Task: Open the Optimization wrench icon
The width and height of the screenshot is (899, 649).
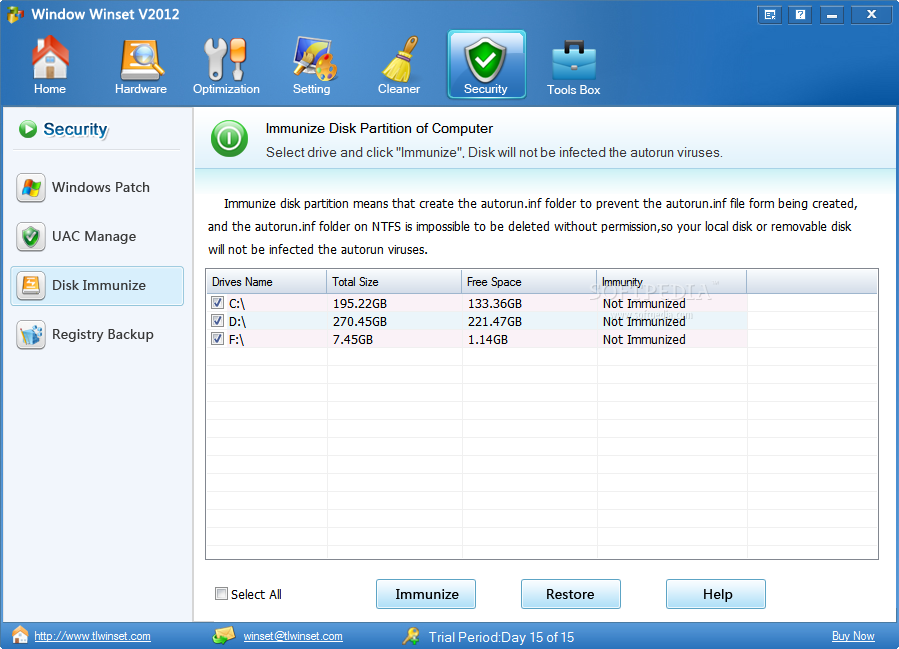Action: 226,59
